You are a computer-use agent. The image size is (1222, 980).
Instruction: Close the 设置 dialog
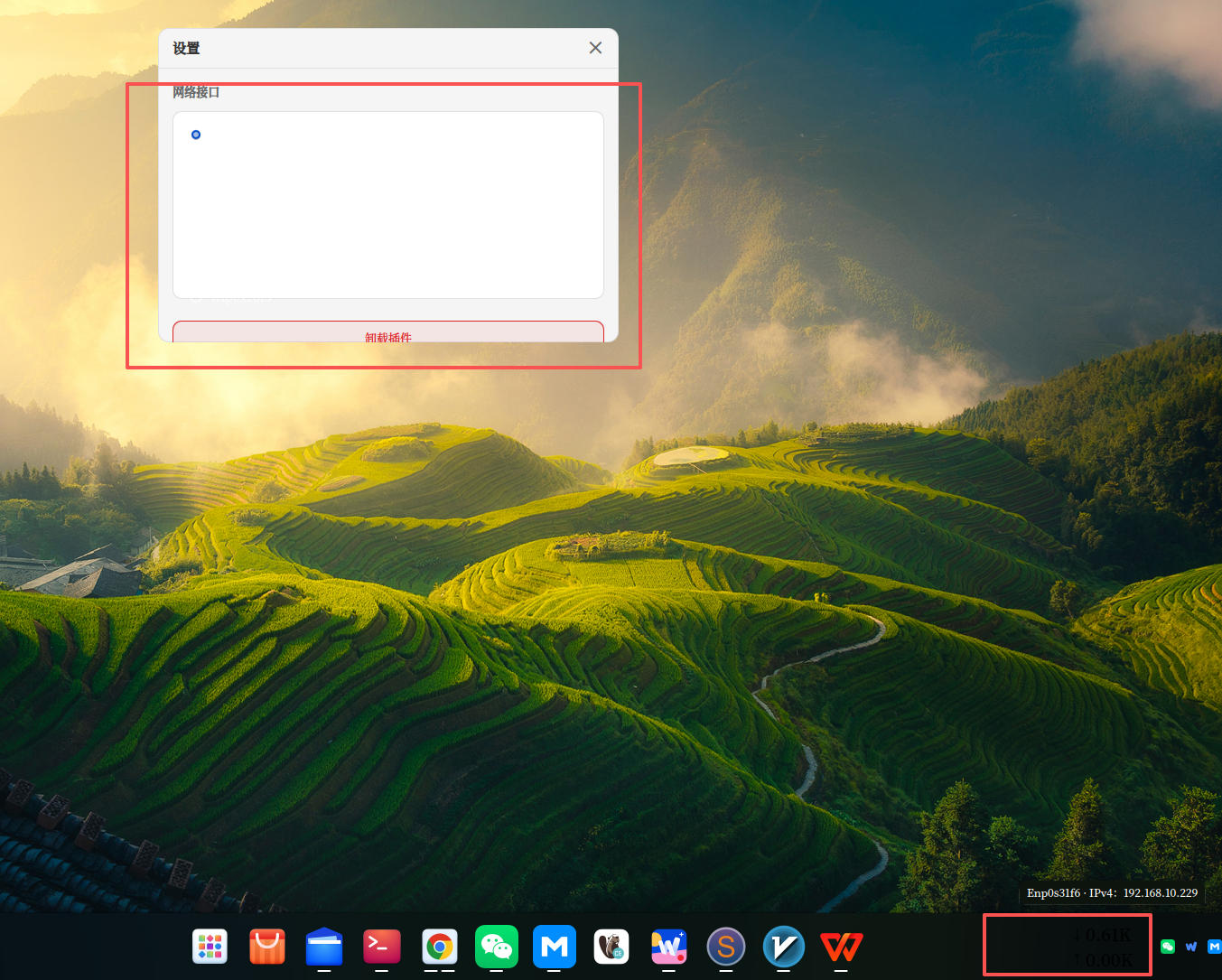click(x=595, y=48)
